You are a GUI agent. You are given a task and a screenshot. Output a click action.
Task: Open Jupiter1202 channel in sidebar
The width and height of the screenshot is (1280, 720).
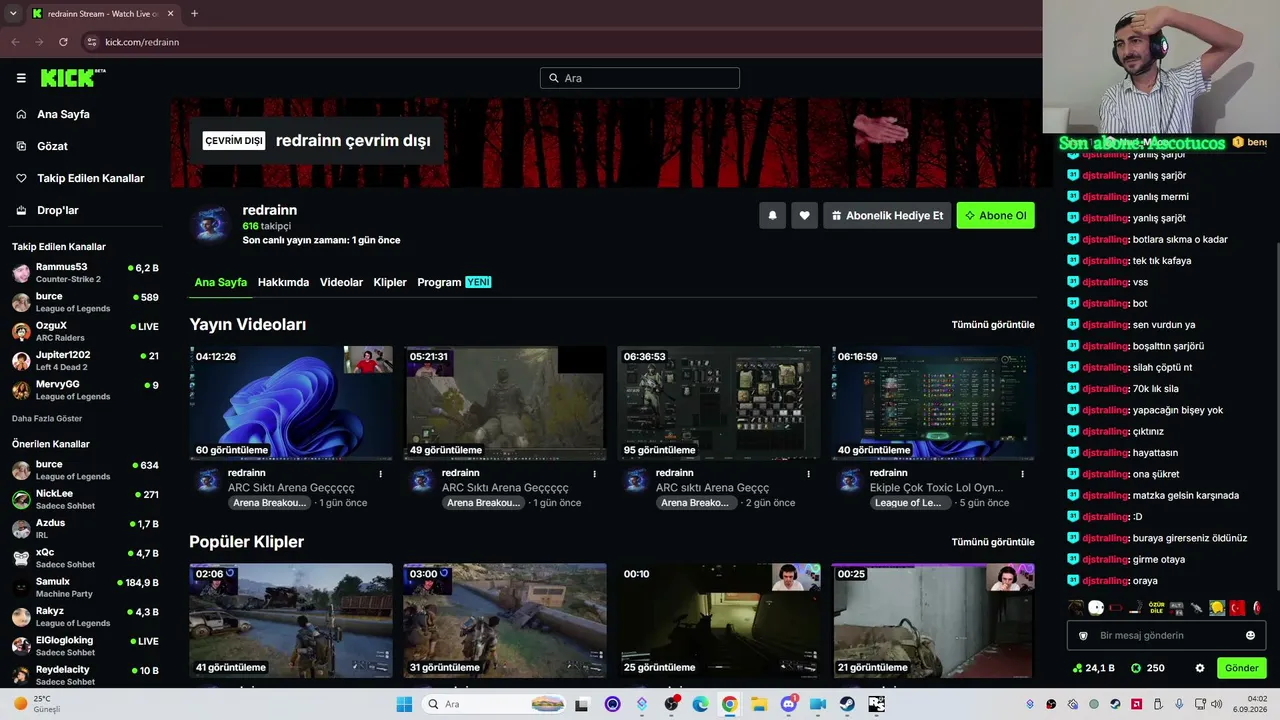point(85,361)
